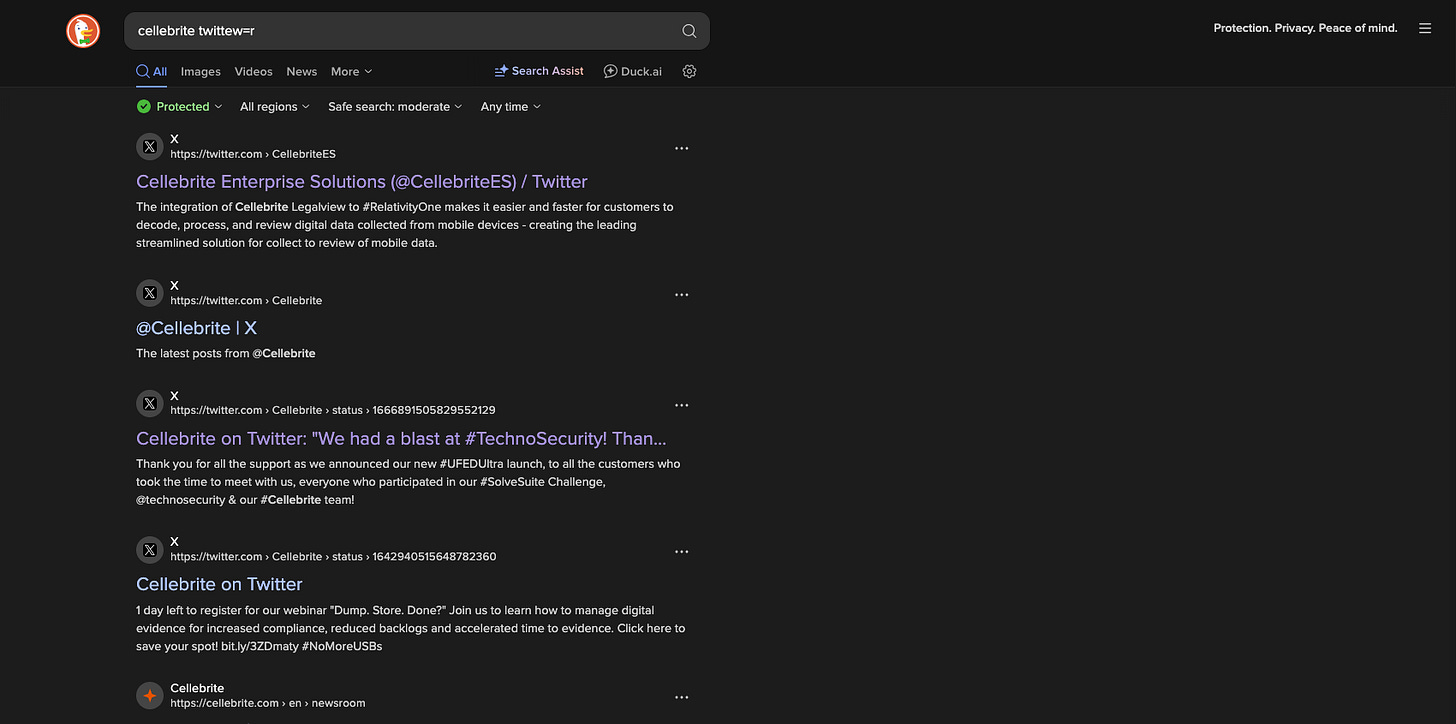The height and width of the screenshot is (724, 1456).
Task: Open the search settings gear icon
Action: click(689, 71)
